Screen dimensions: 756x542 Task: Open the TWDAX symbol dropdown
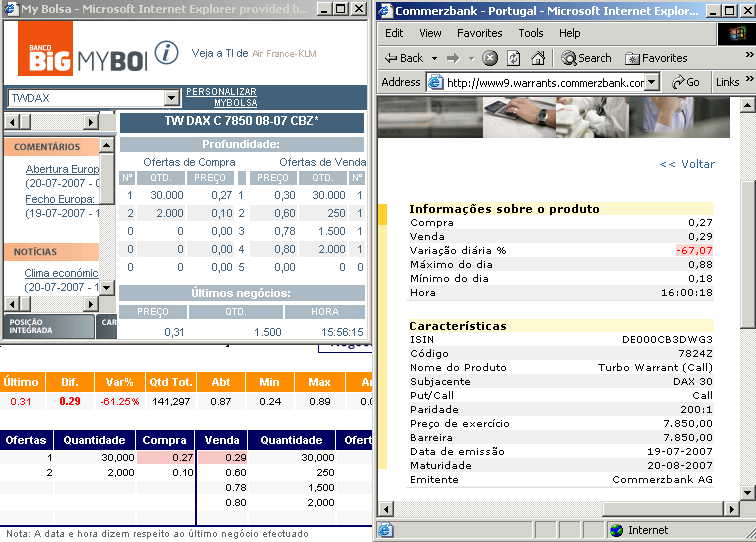[x=171, y=98]
